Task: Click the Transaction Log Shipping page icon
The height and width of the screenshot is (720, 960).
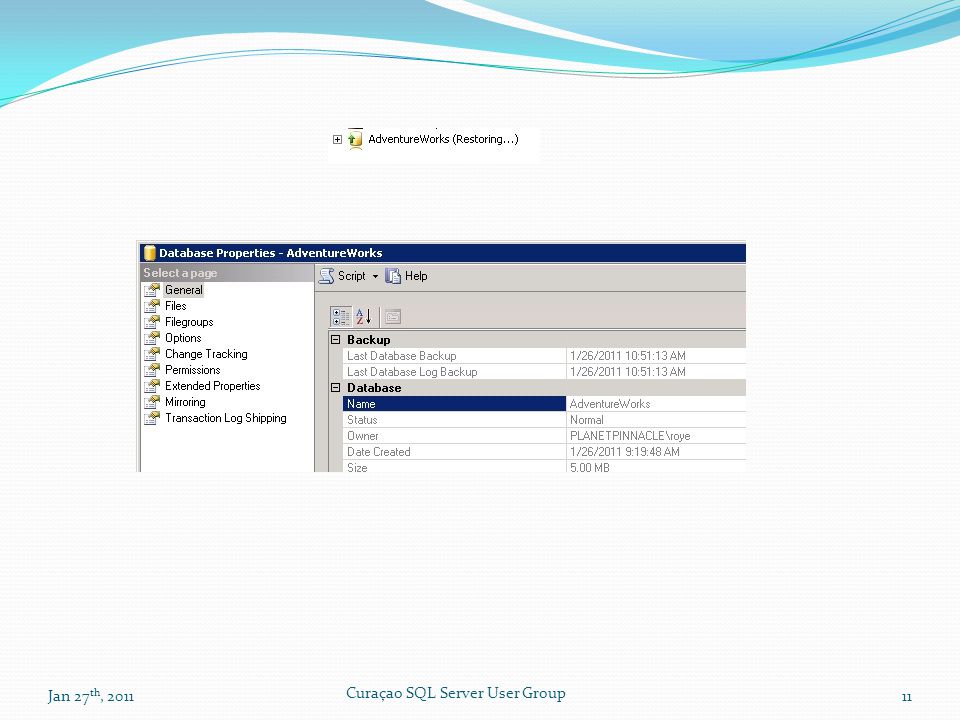Action: click(152, 418)
